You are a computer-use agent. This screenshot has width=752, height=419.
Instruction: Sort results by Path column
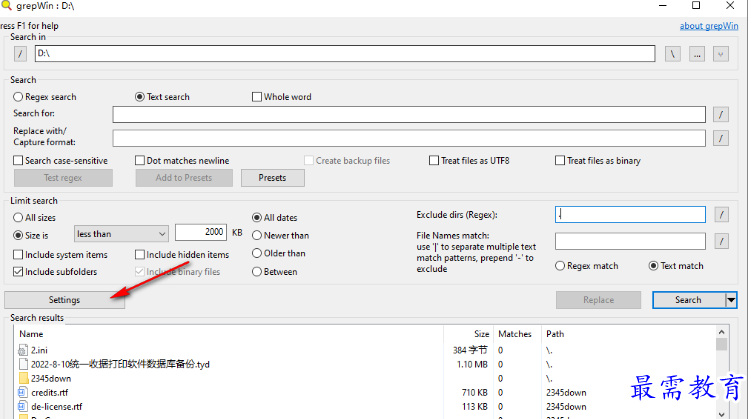[628, 334]
